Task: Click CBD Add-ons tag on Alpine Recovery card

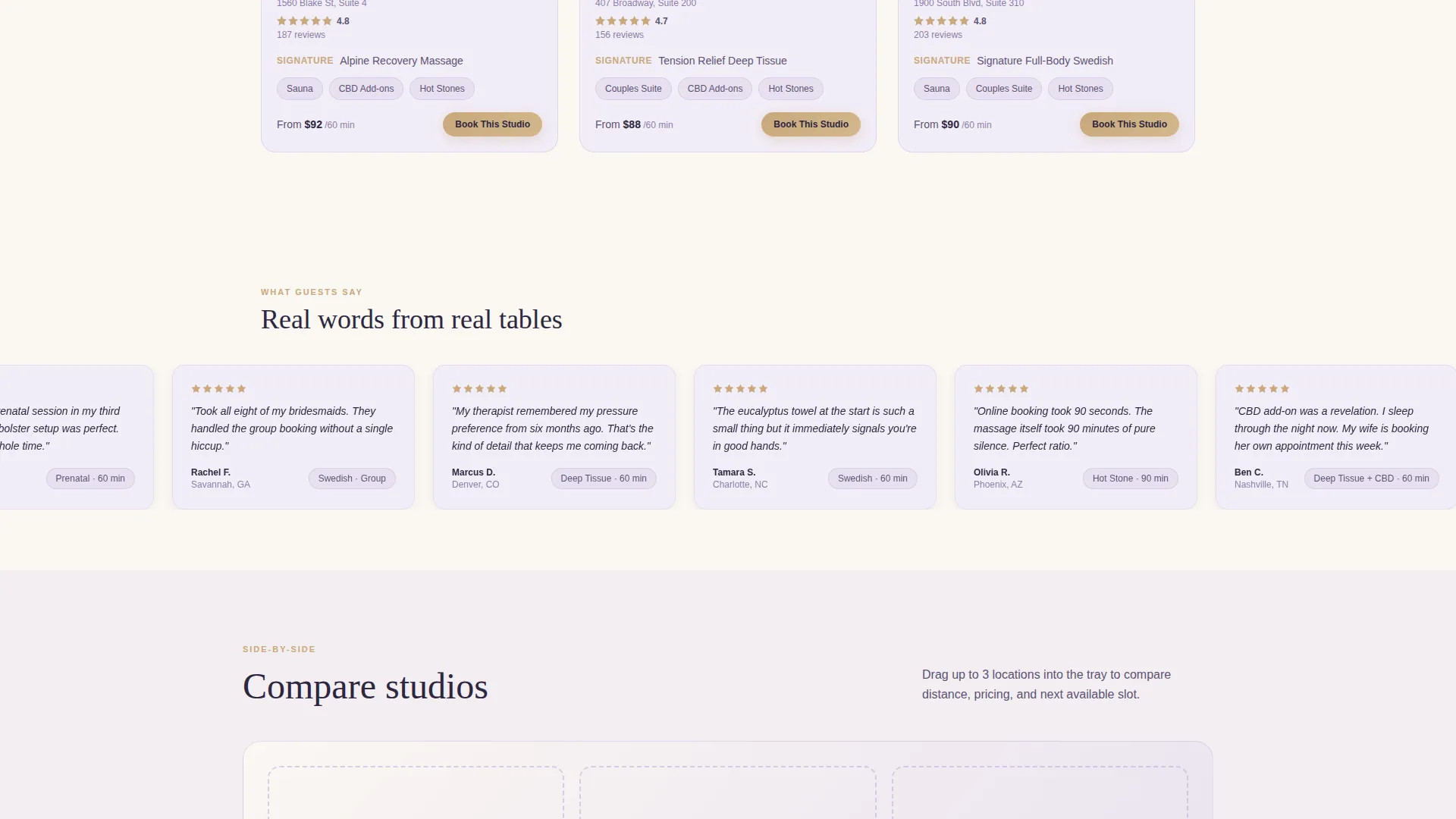Action: tap(366, 89)
